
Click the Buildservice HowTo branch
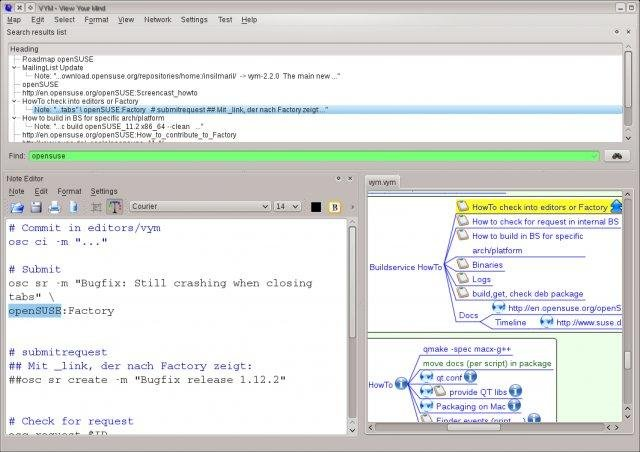[x=406, y=268]
